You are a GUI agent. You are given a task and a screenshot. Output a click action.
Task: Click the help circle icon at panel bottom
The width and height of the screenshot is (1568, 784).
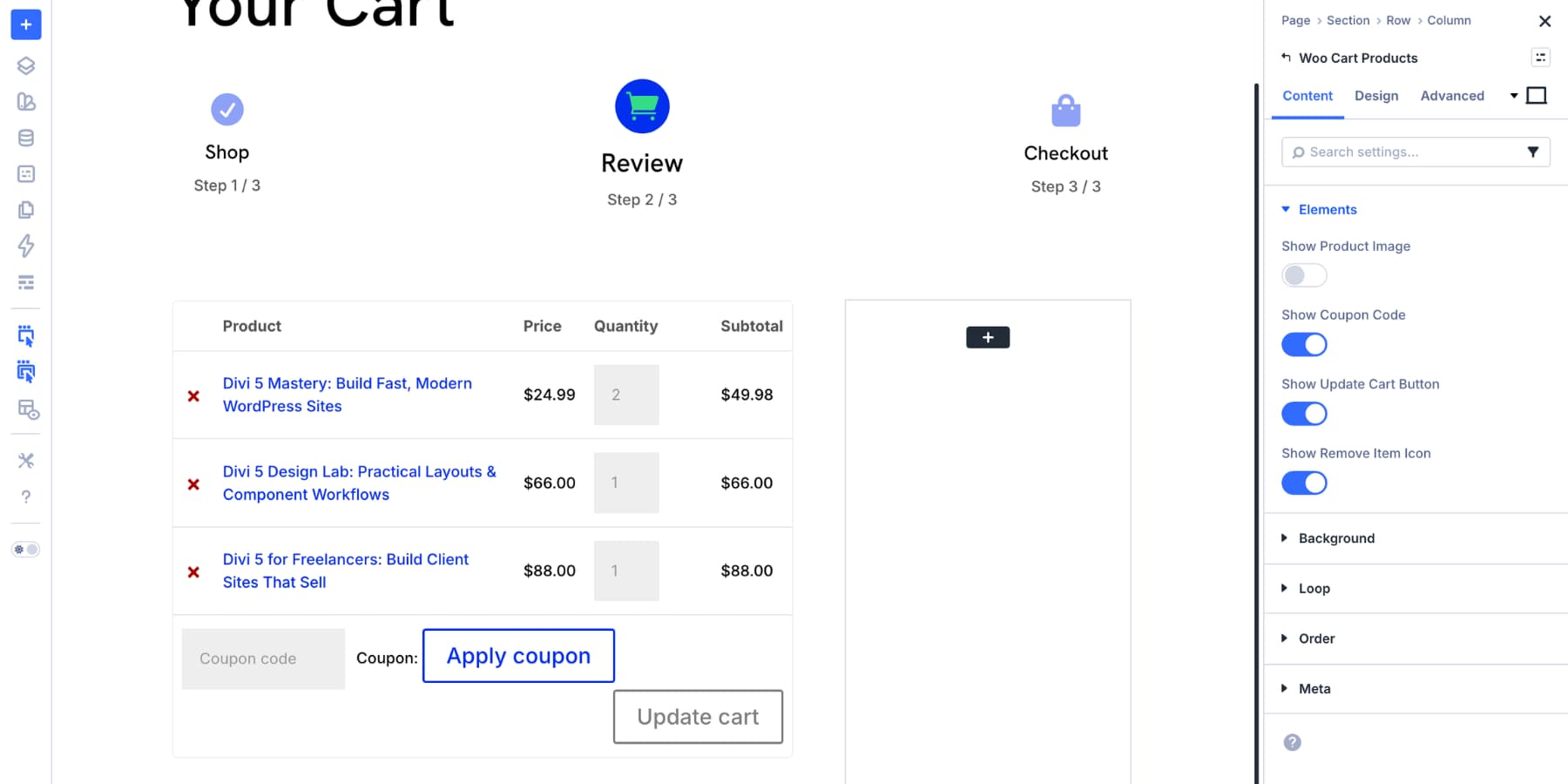point(1293,742)
